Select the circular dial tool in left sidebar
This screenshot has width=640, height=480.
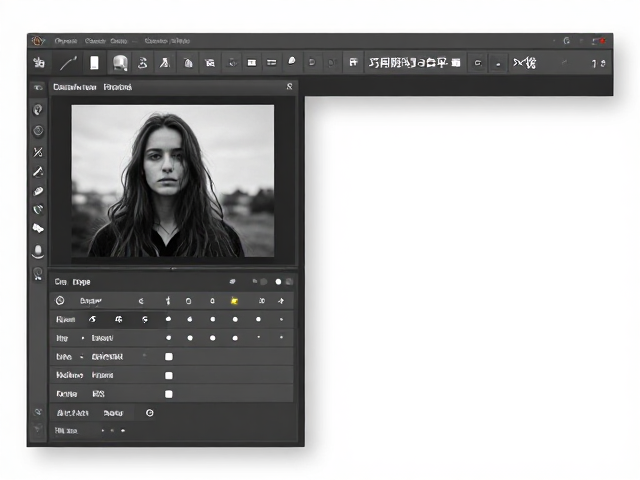pyautogui.click(x=38, y=131)
